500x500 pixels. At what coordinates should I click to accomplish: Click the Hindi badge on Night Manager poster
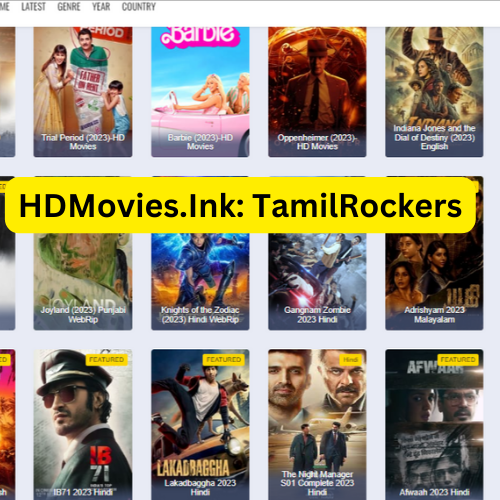(x=350, y=360)
